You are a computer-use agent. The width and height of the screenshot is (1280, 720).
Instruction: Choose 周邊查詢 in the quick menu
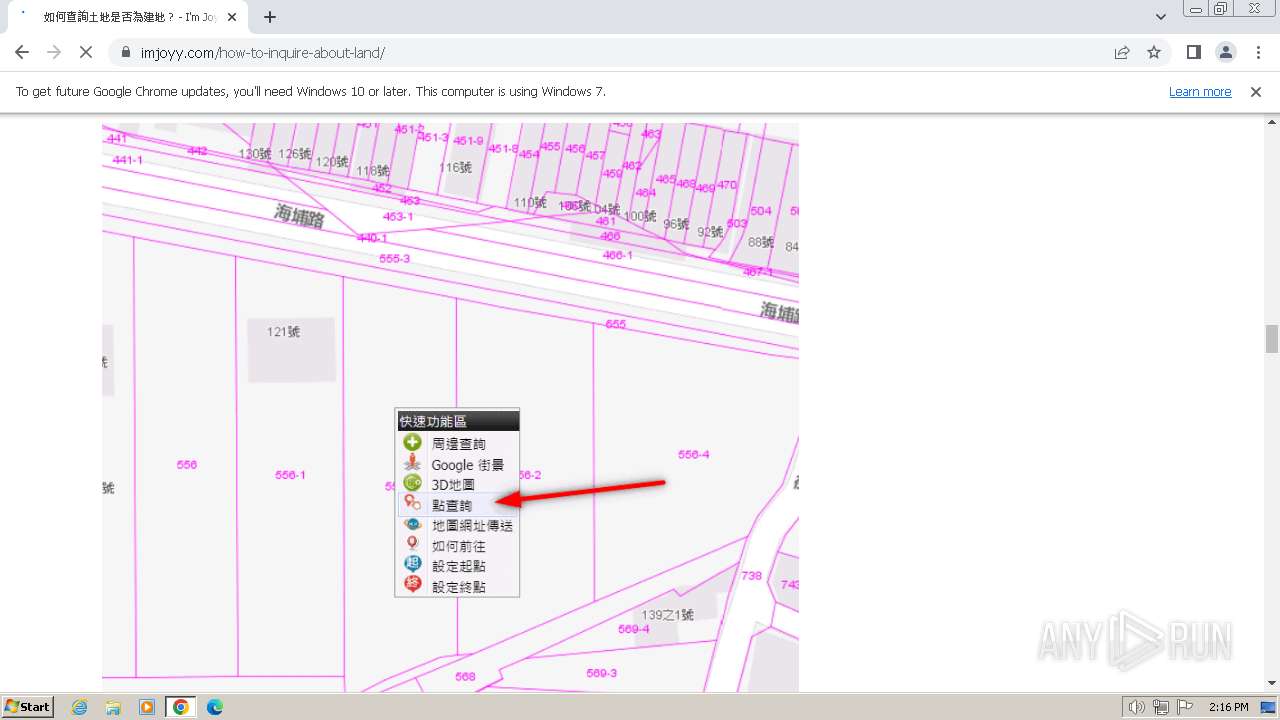[458, 444]
